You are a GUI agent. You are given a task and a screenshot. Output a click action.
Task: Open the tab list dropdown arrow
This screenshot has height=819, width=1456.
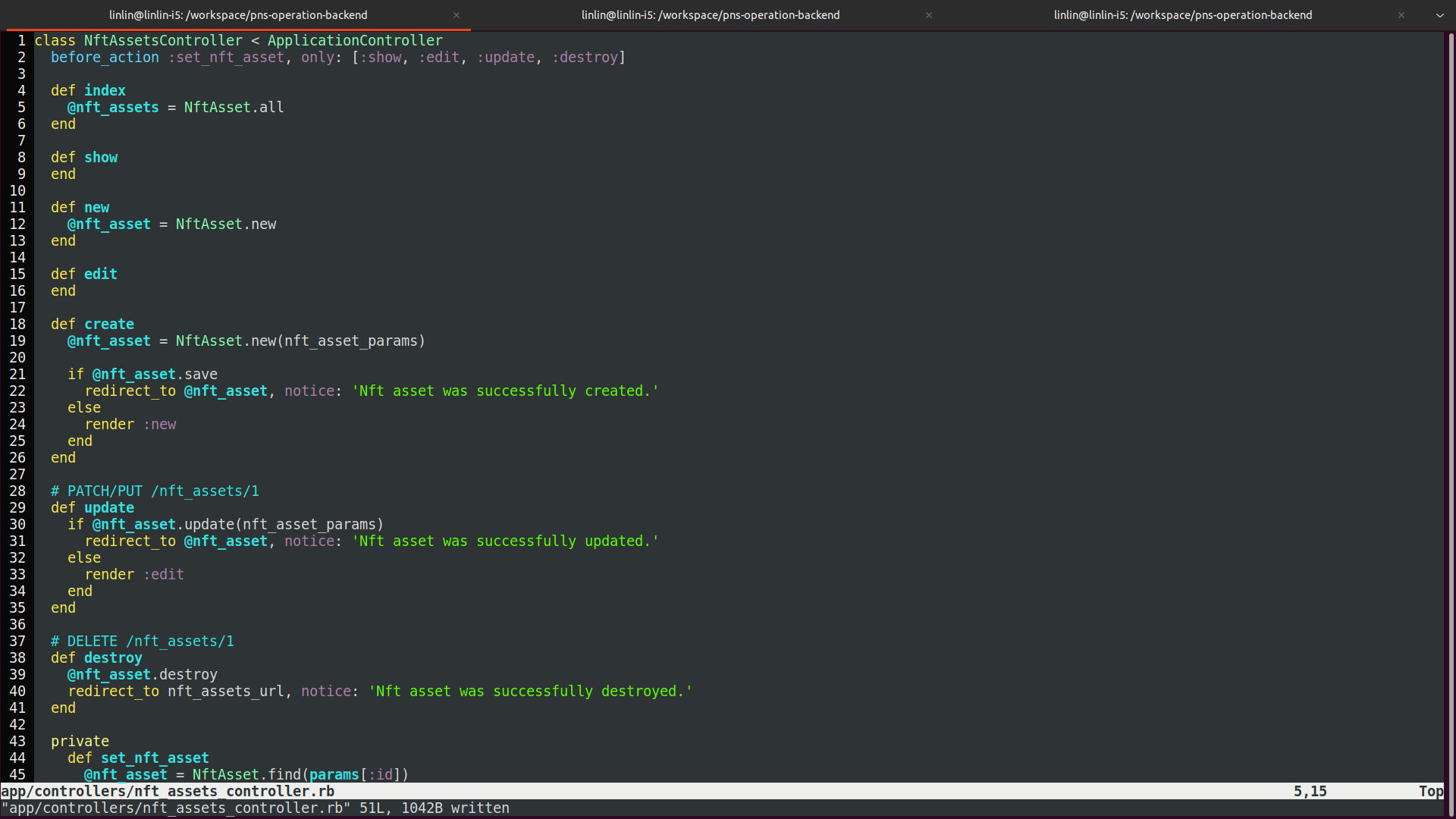click(1440, 15)
